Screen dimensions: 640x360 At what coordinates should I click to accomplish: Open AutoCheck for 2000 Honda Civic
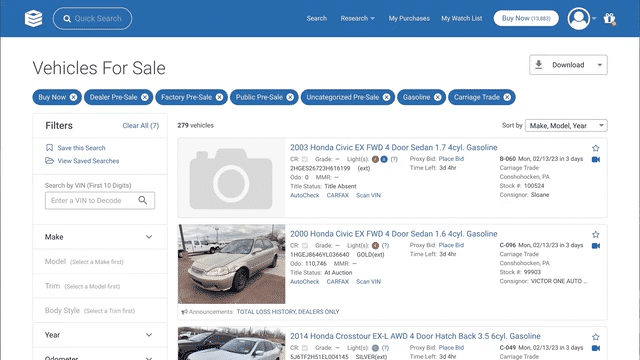click(304, 282)
